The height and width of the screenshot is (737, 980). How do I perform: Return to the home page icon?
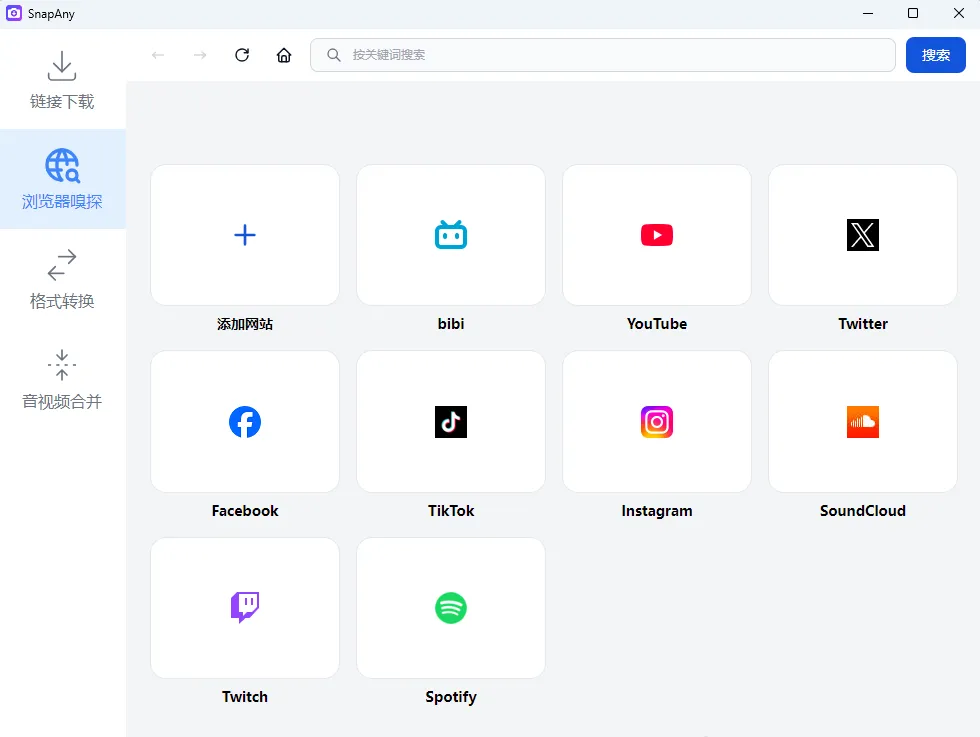pos(284,55)
